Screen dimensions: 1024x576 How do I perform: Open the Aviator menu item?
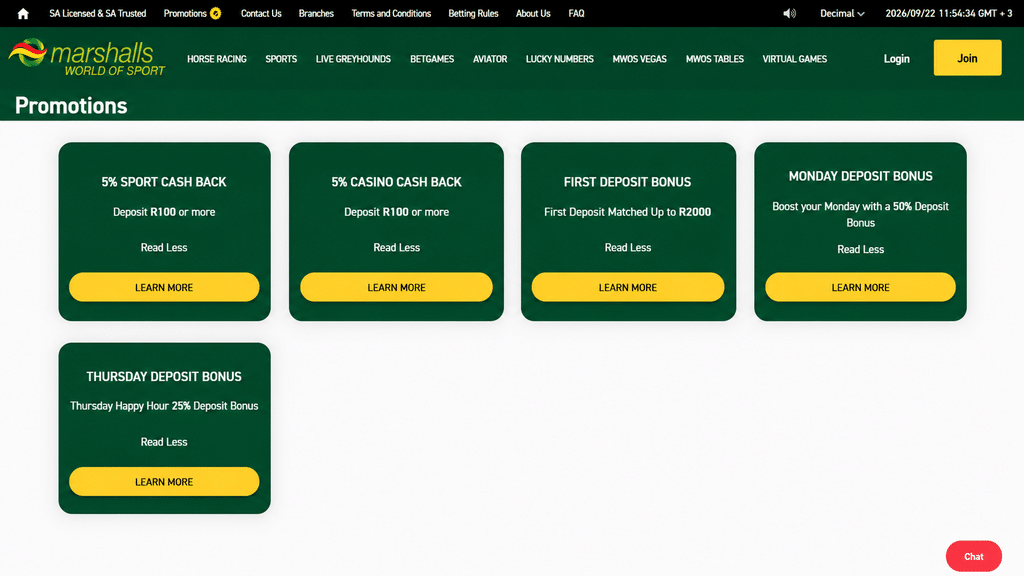[x=490, y=59]
